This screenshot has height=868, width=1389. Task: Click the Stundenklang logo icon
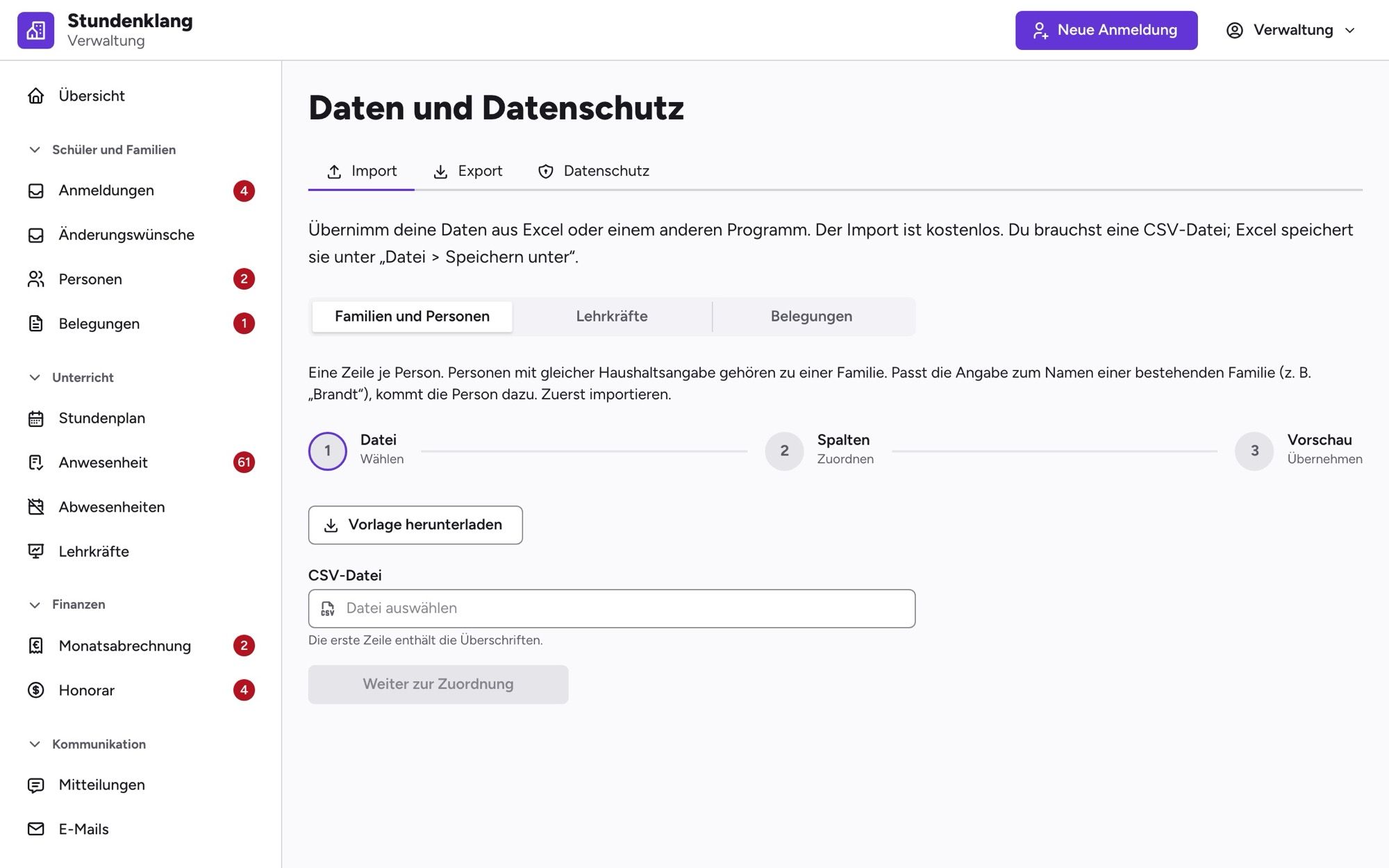click(x=35, y=30)
